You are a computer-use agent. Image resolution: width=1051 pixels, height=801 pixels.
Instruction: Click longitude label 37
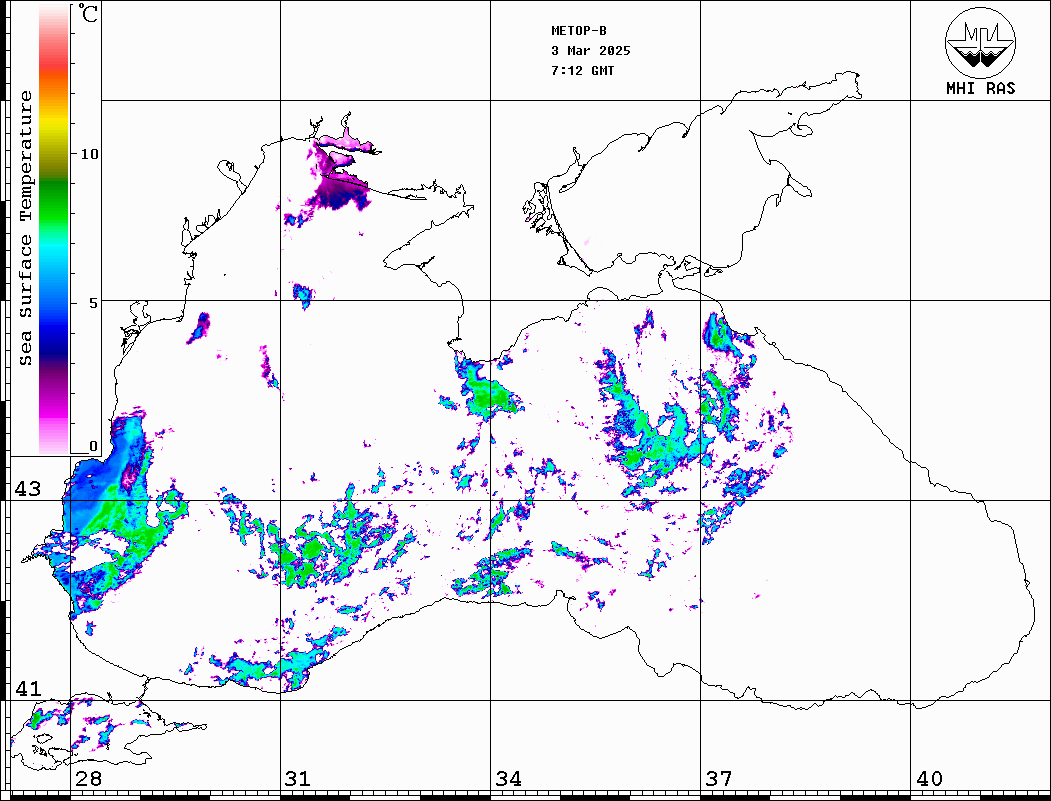tap(719, 779)
